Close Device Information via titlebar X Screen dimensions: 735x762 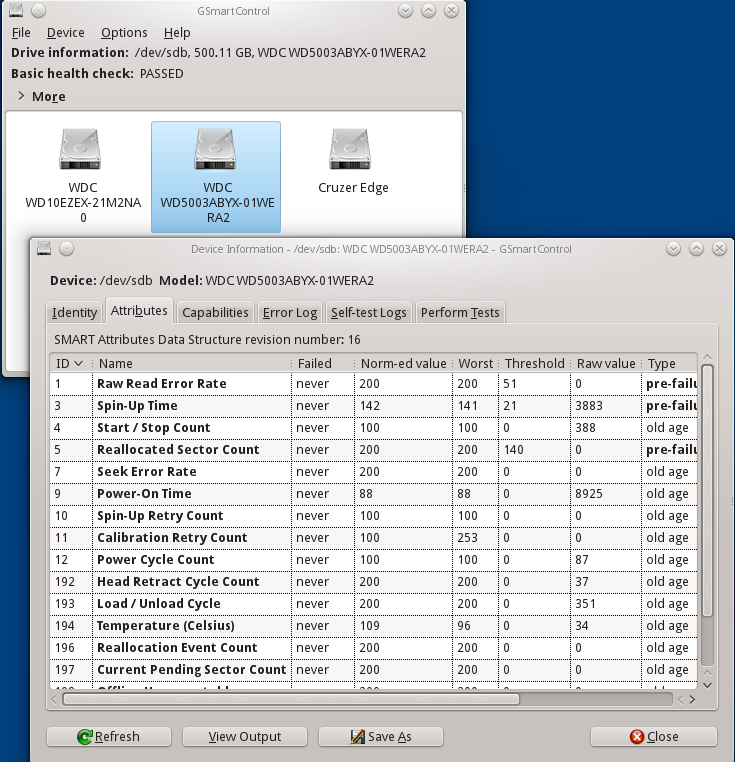719,249
